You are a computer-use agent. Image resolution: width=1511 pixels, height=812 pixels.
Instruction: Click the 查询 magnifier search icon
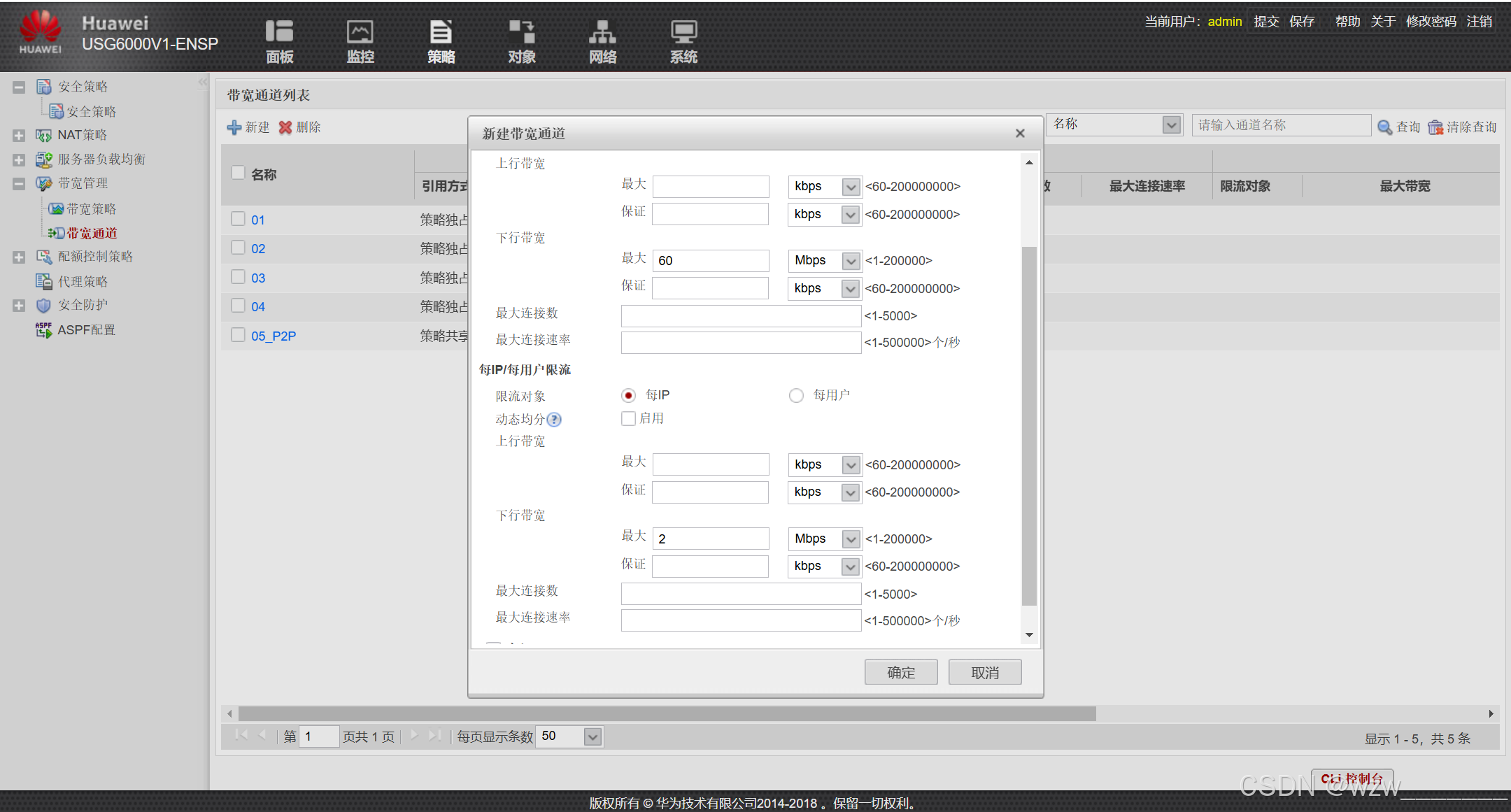click(1384, 127)
